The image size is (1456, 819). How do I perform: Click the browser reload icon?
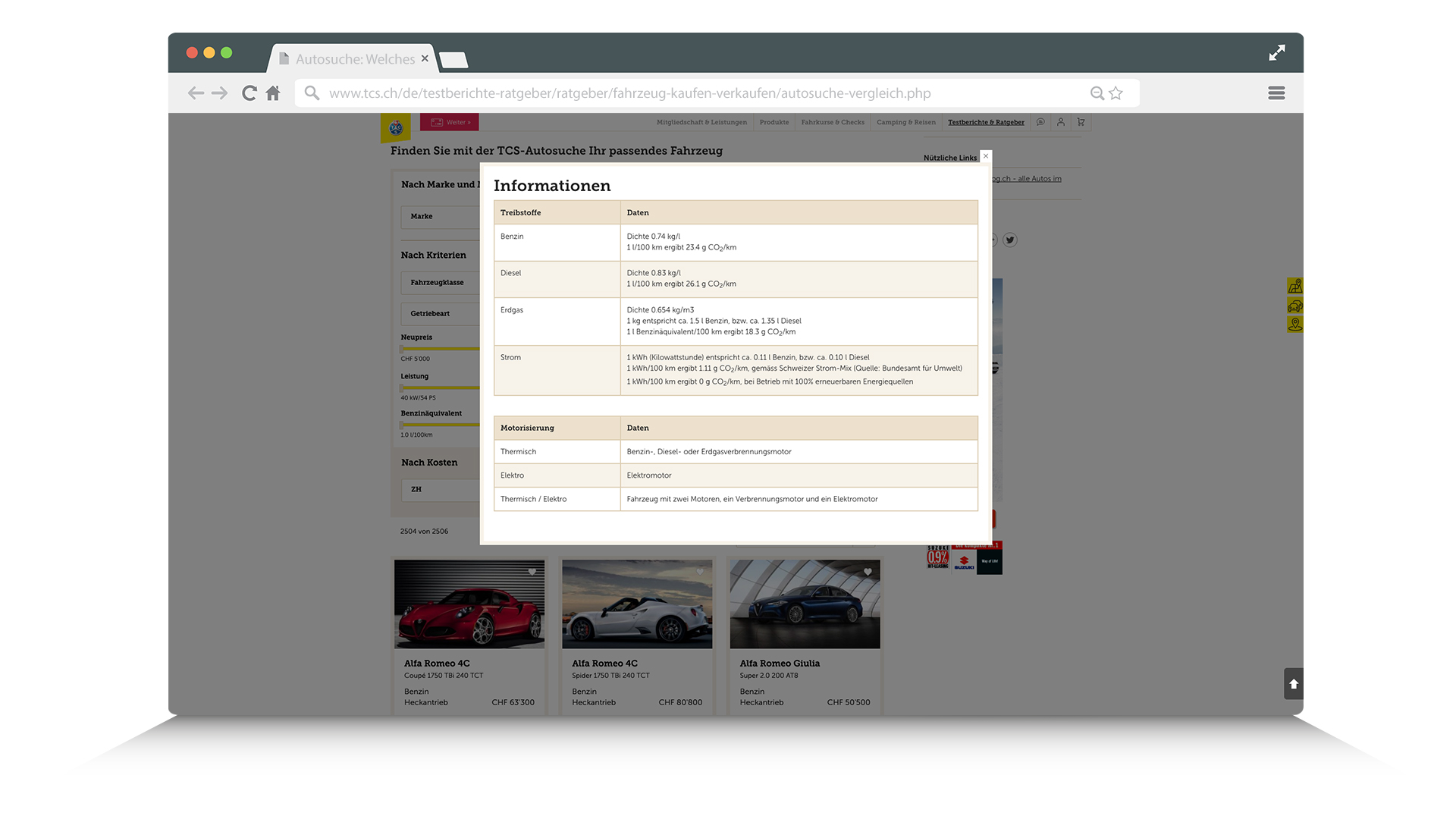249,93
